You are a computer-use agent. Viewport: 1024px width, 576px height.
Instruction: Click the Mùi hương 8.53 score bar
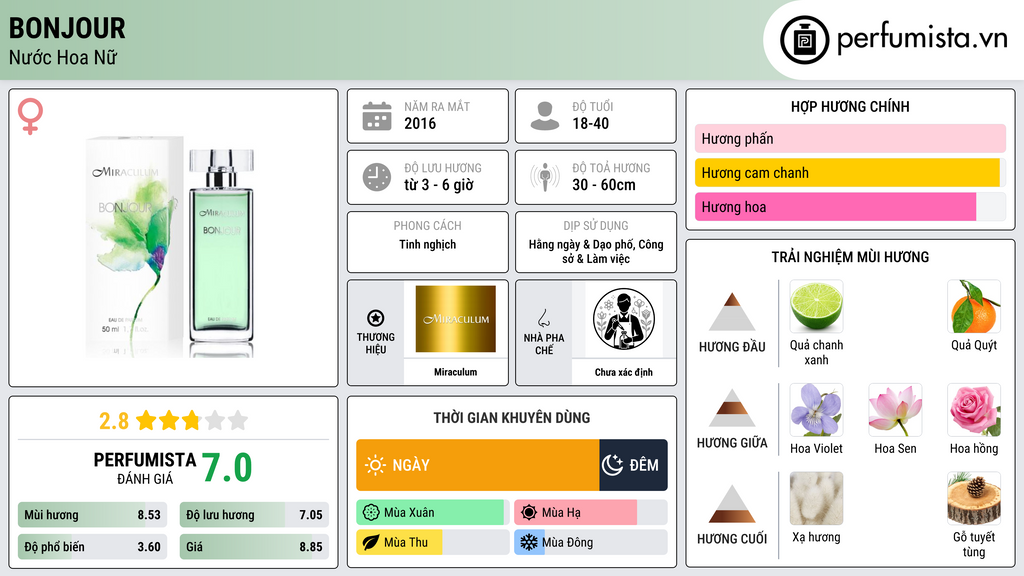coord(92,515)
